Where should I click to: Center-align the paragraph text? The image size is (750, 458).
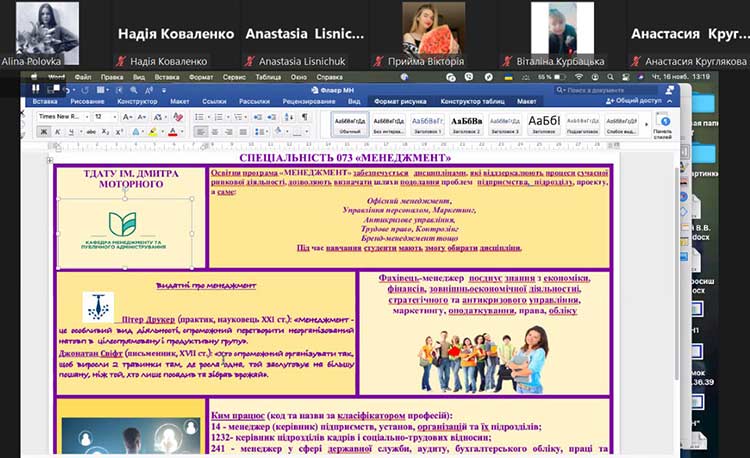click(x=215, y=132)
